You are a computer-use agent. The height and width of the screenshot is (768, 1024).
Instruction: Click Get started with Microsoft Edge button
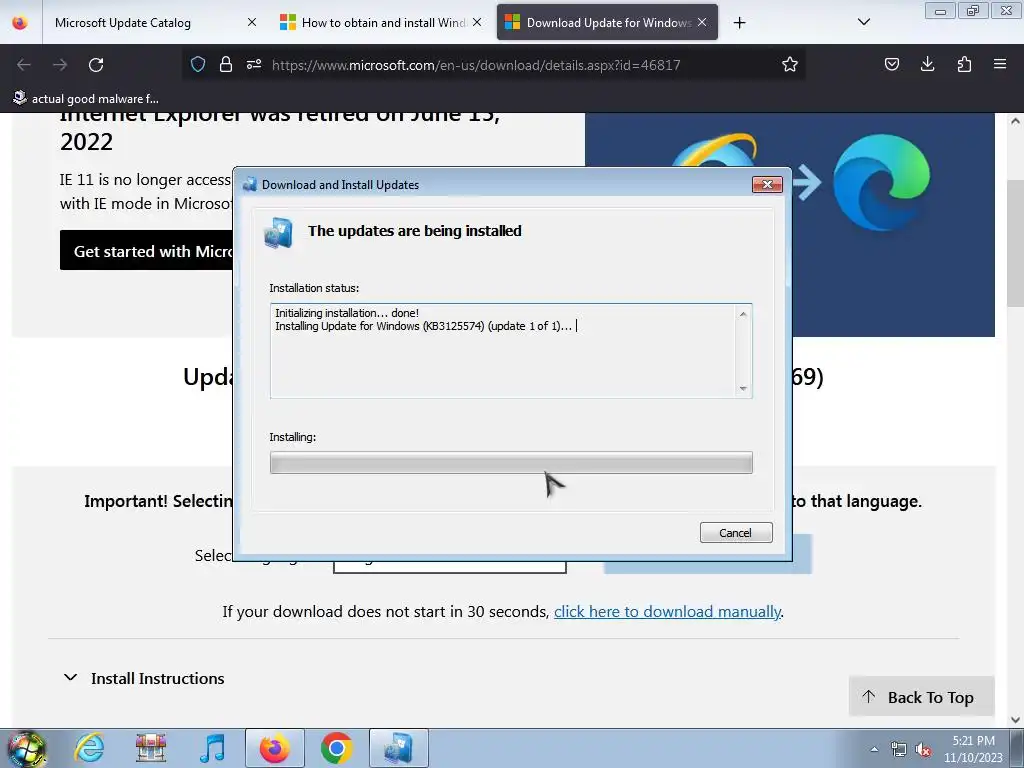pyautogui.click(x=146, y=251)
